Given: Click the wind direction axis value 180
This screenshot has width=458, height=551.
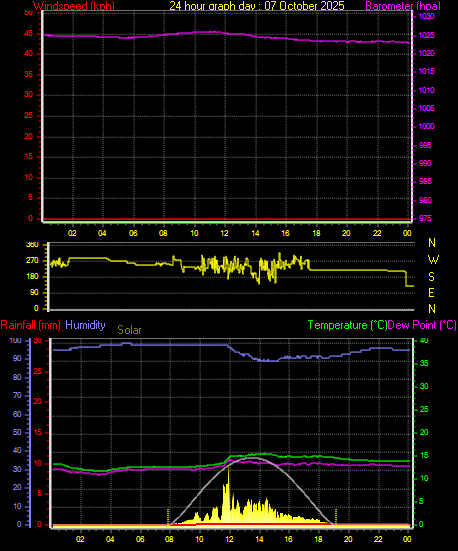Looking at the screenshot, I should point(32,277).
